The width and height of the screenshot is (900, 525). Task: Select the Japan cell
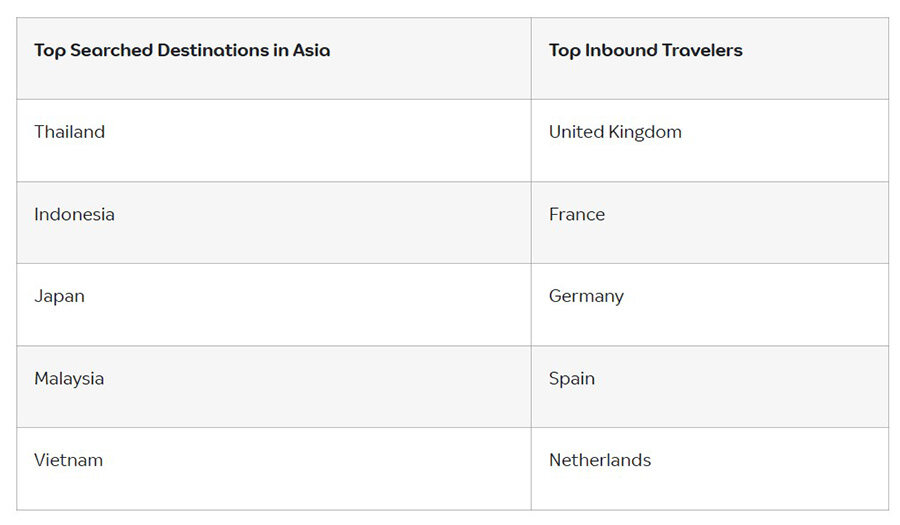pyautogui.click(x=274, y=305)
